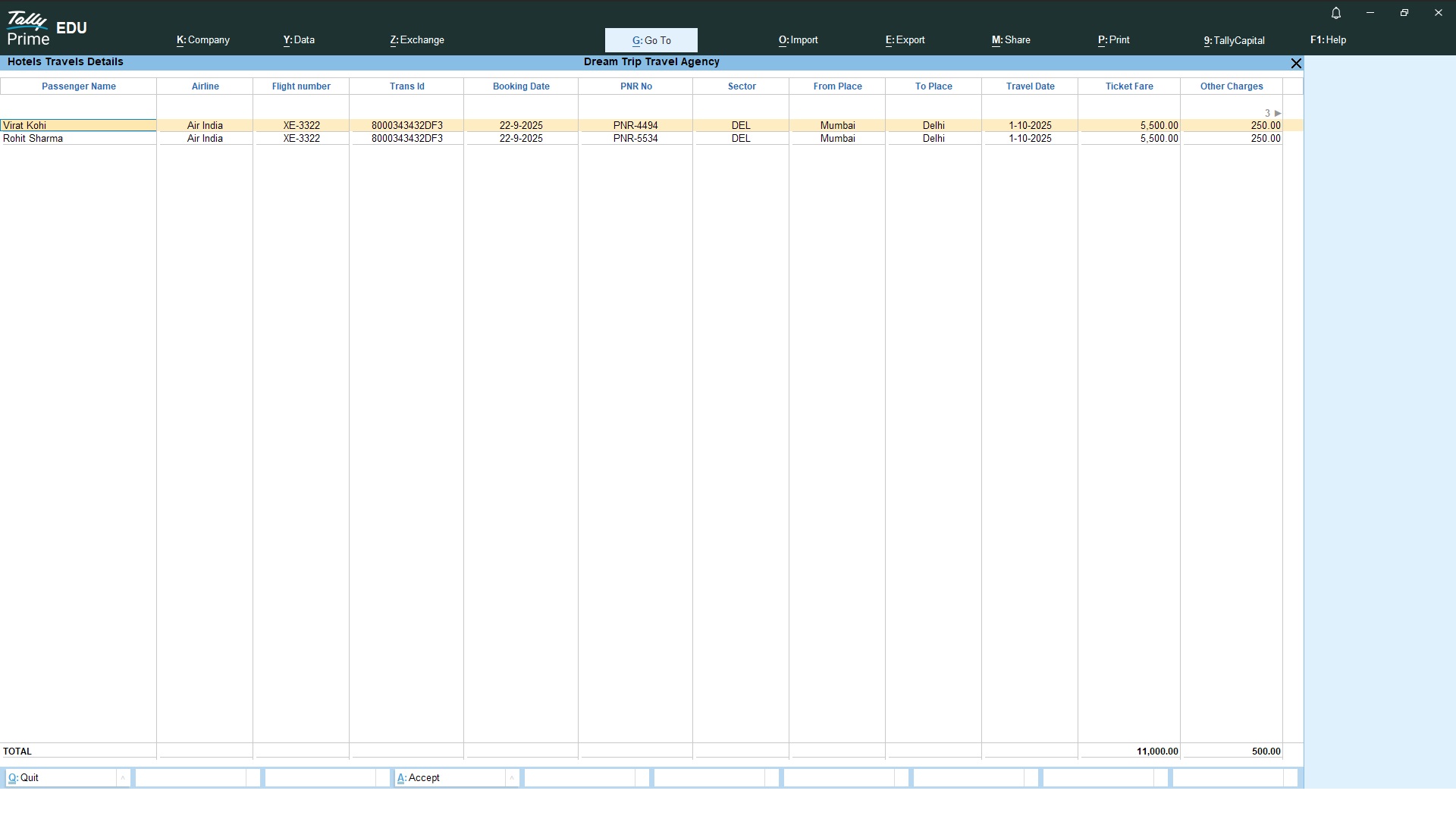Screen dimensions: 1456x819
Task: Click the Ticket Fare column header
Action: click(x=1128, y=86)
